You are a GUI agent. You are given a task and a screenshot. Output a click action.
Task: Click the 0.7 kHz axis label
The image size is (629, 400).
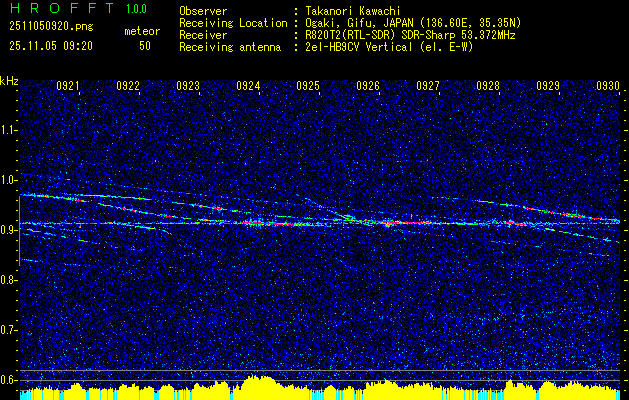[x=8, y=330]
